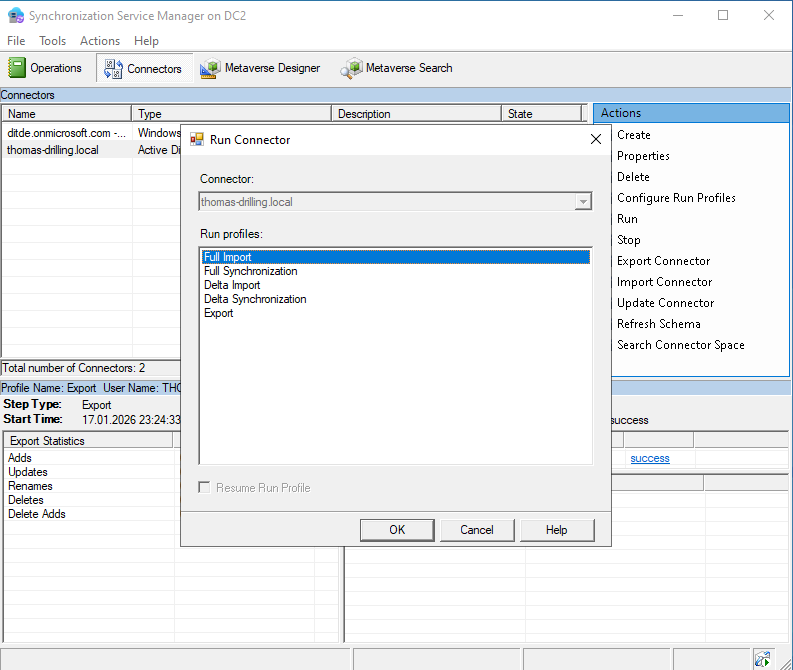
Task: Minimize the Synchronization Service Manager window
Action: pyautogui.click(x=678, y=16)
